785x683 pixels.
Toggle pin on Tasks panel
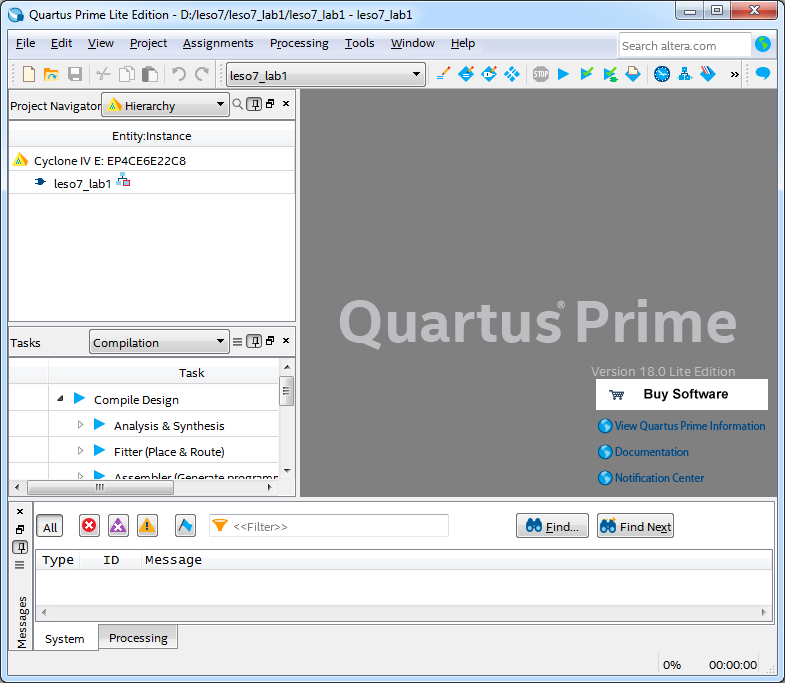tap(254, 342)
